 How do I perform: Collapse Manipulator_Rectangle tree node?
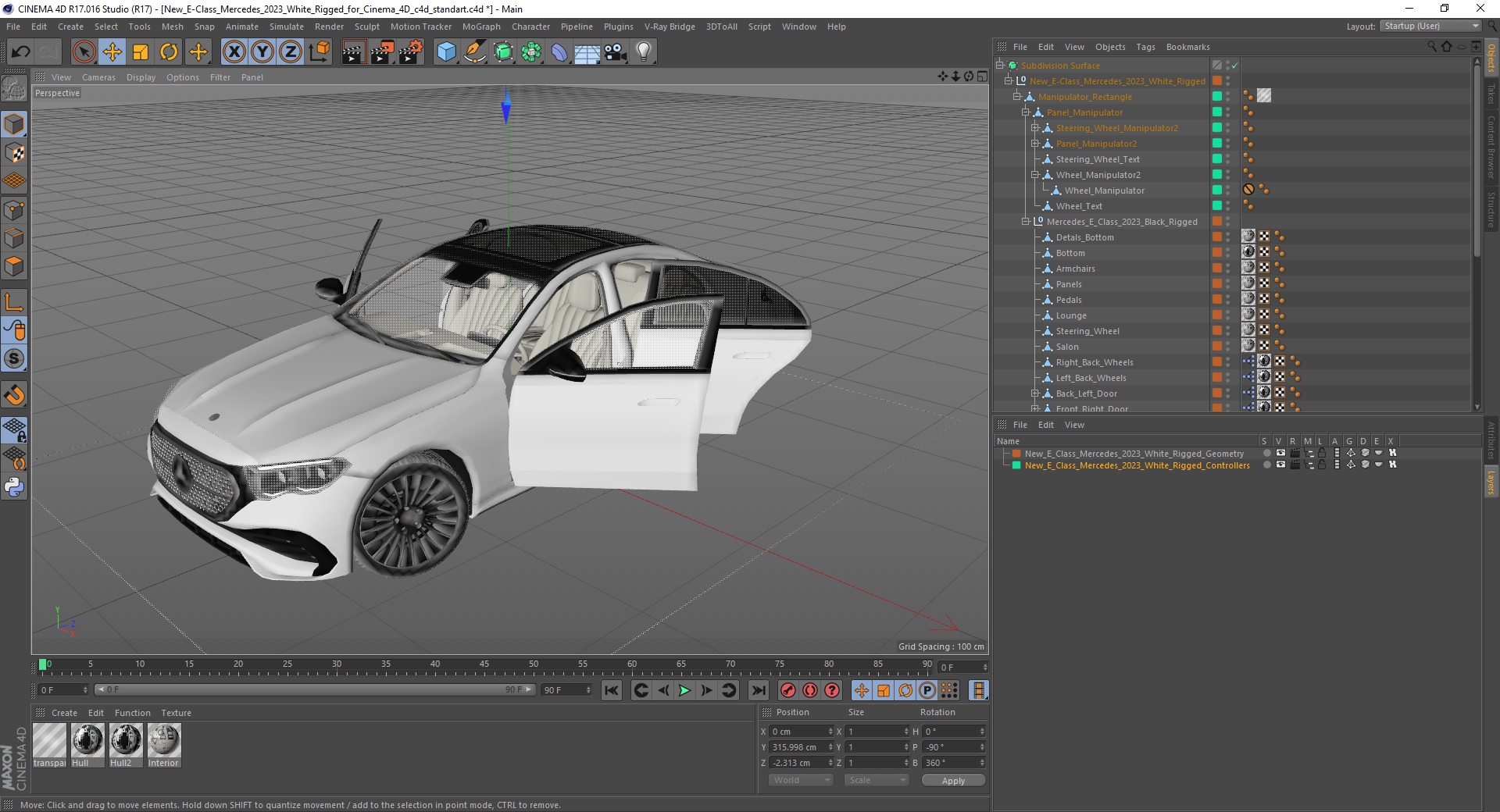(1017, 97)
